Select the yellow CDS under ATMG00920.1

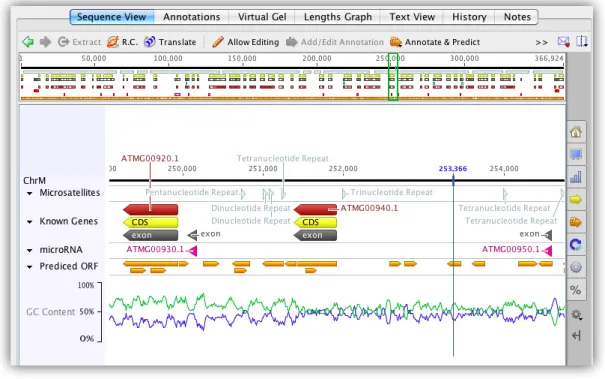[150, 222]
